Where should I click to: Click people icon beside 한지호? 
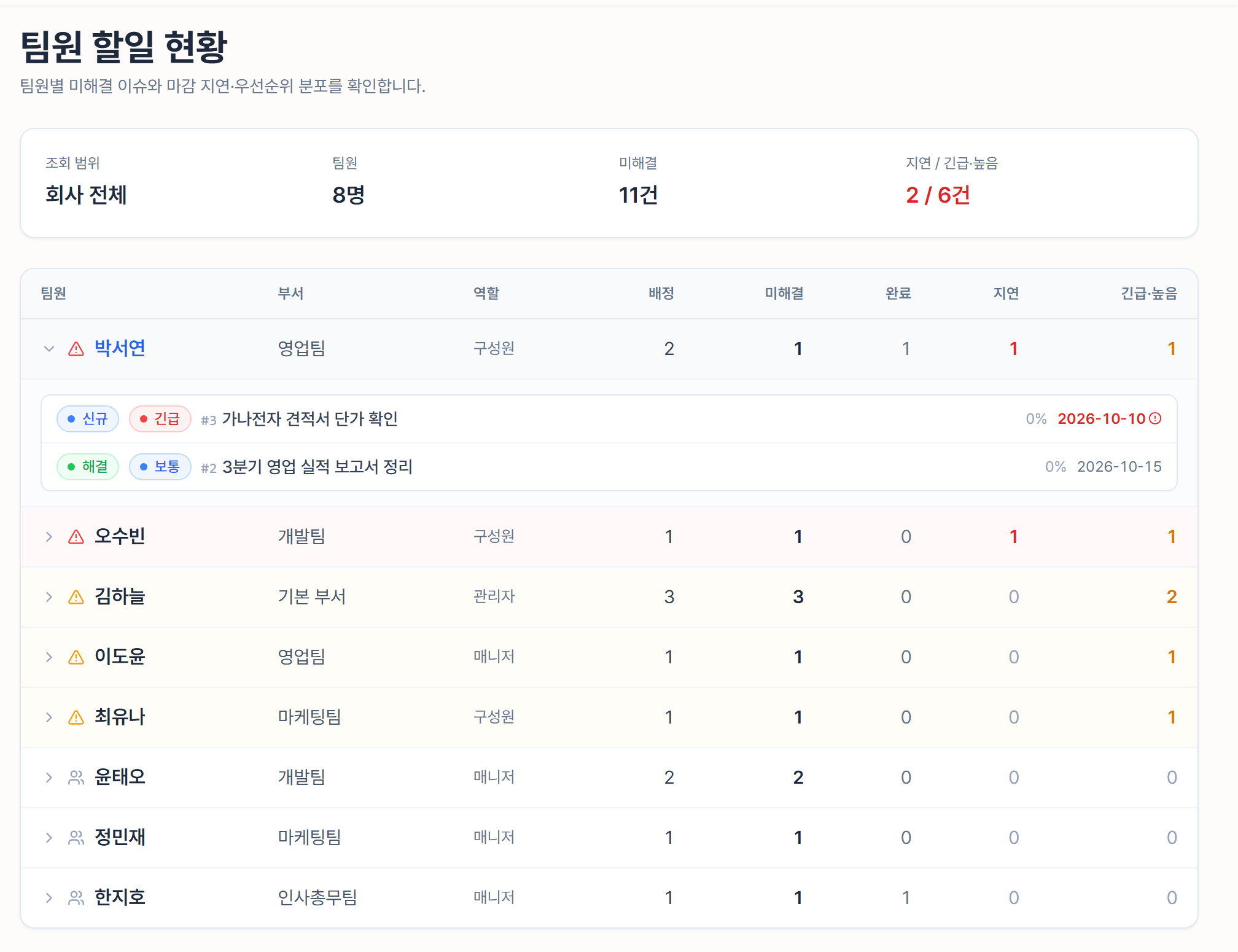tap(76, 898)
